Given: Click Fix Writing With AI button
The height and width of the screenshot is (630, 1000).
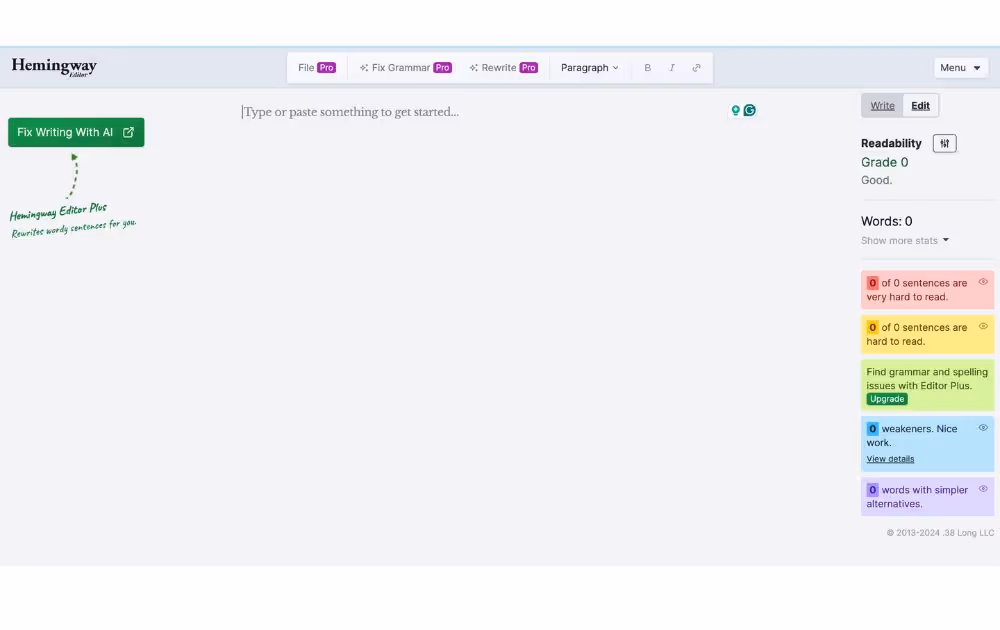Looking at the screenshot, I should (76, 132).
